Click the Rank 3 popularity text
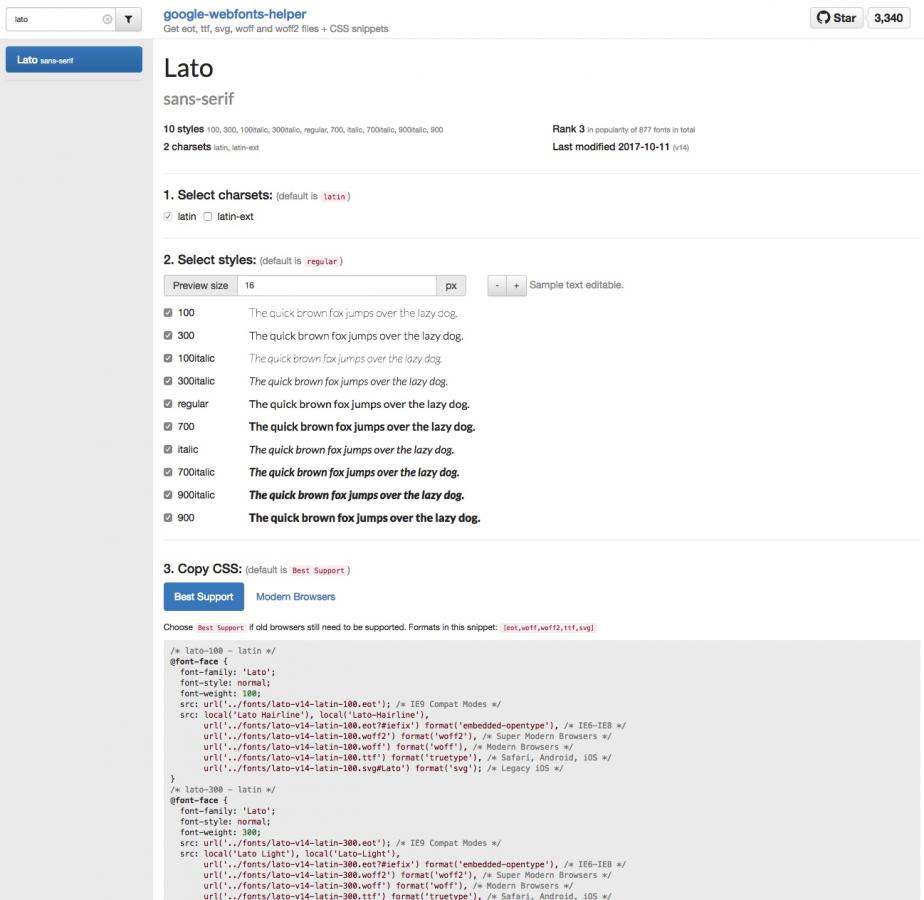This screenshot has width=924, height=900. 623,129
